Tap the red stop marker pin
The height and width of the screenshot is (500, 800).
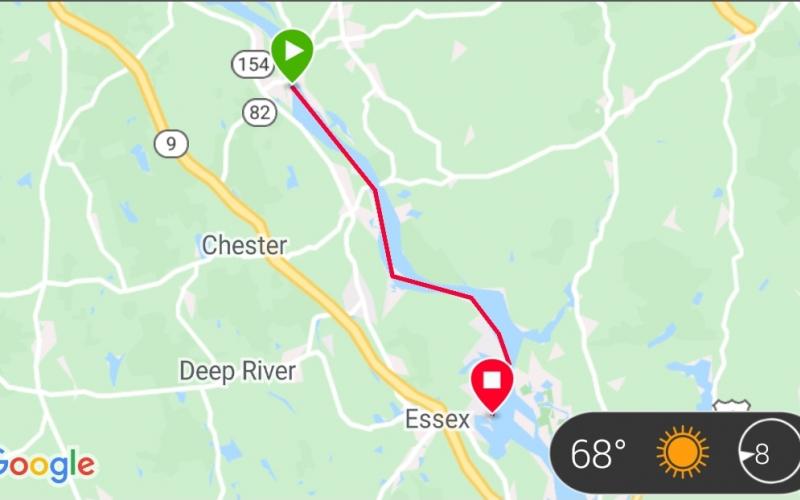click(x=492, y=383)
